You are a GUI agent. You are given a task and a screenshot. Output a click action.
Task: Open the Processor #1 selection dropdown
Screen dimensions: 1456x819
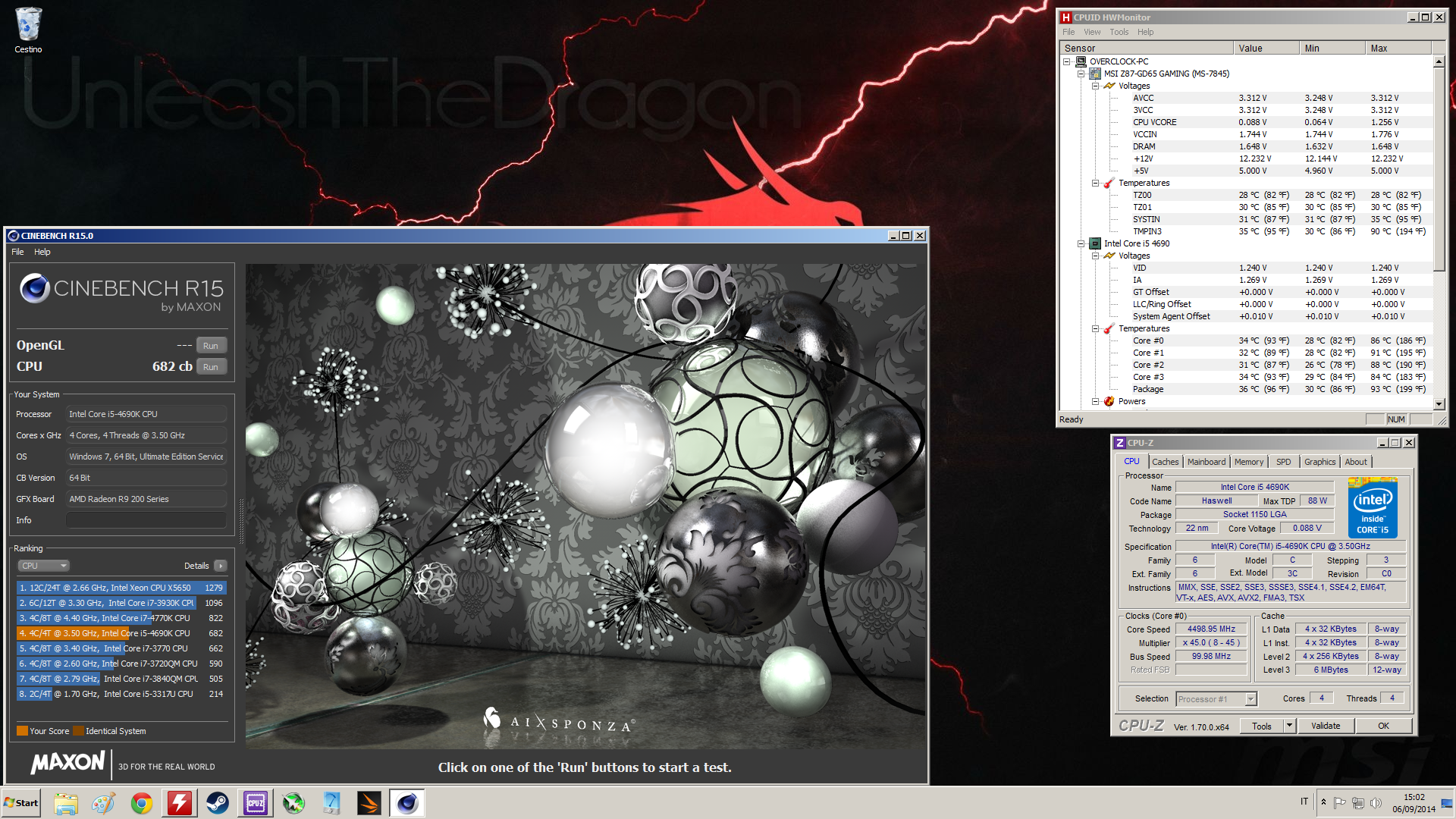pos(1216,699)
